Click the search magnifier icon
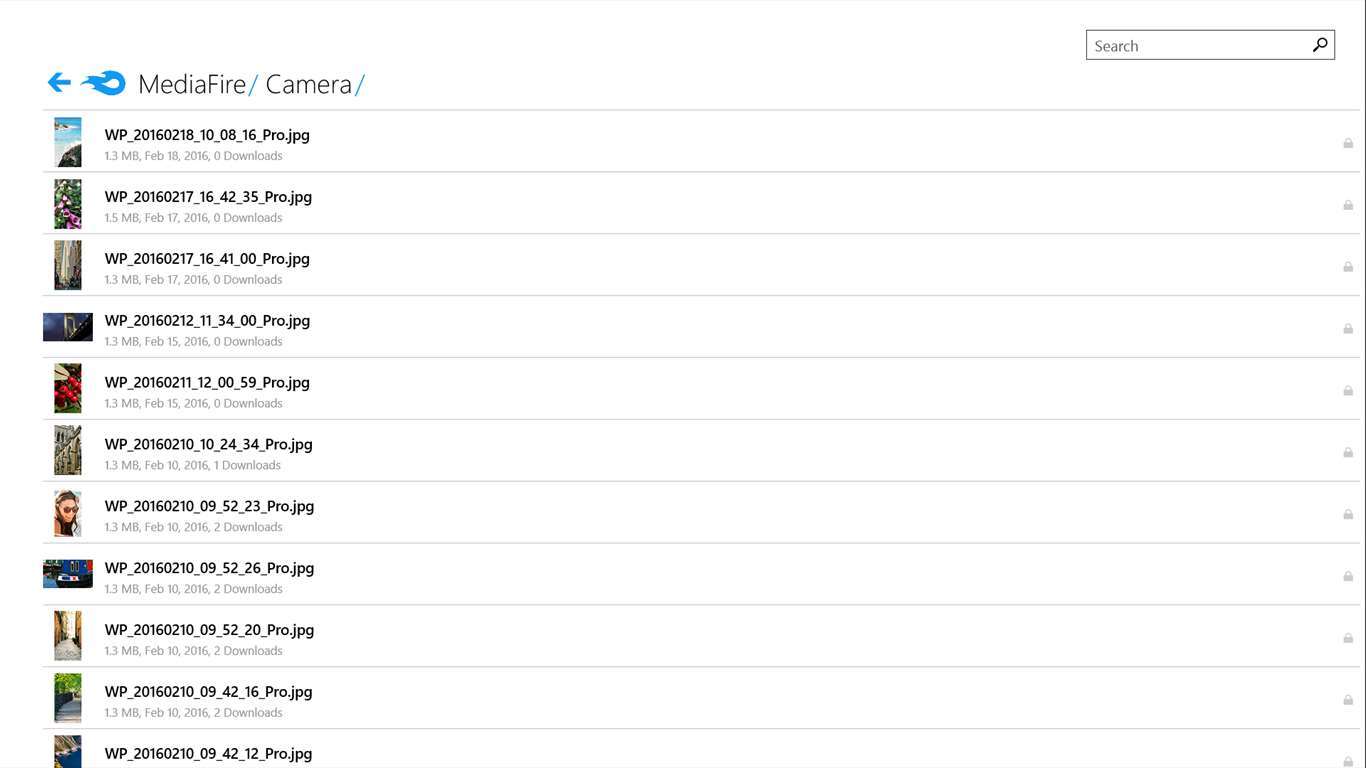Viewport: 1366px width, 768px height. [1320, 45]
